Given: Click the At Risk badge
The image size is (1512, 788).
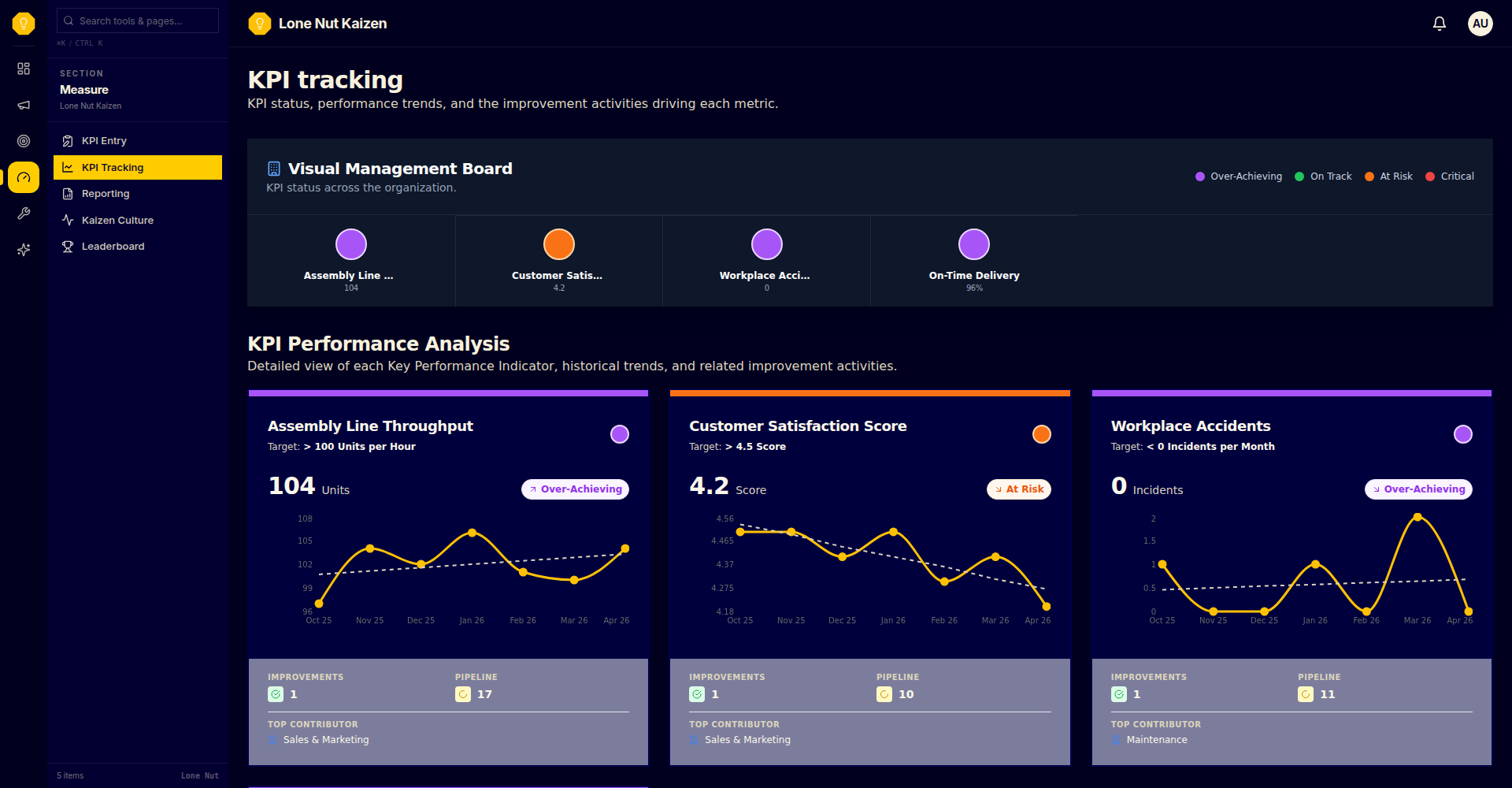Looking at the screenshot, I should pos(1019,489).
